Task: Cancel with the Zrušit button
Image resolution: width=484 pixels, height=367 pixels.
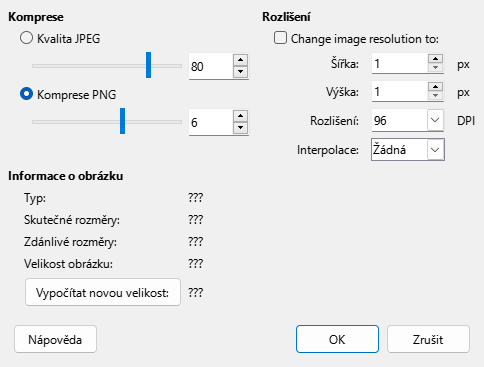Action: (428, 339)
